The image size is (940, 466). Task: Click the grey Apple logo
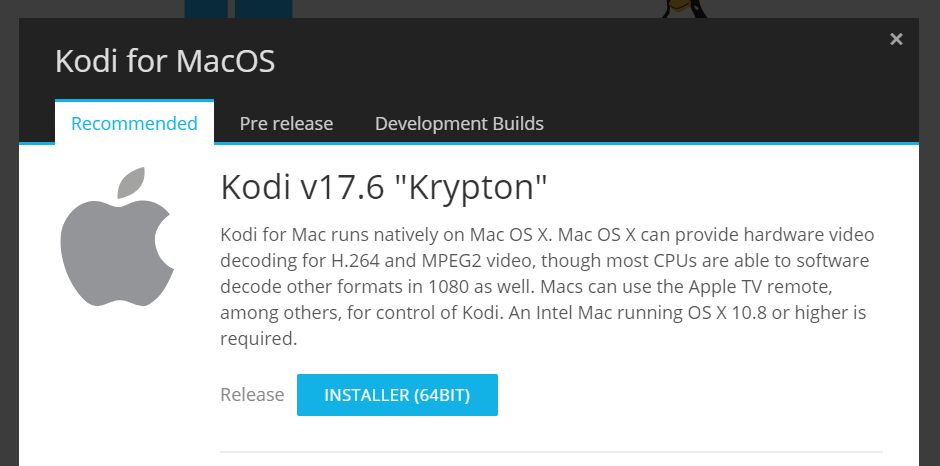pos(117,236)
